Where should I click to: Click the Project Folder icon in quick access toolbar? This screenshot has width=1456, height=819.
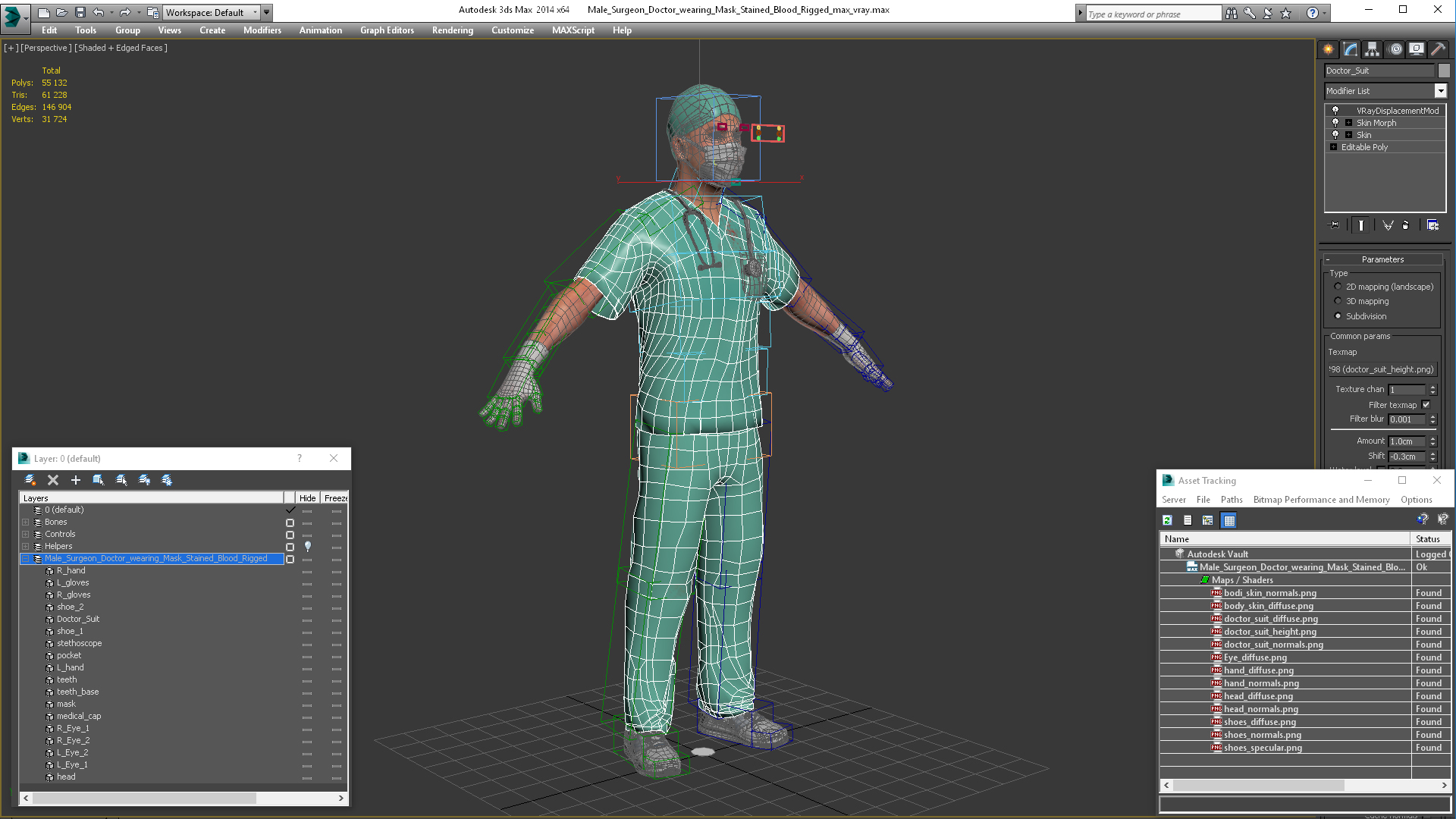[x=152, y=13]
